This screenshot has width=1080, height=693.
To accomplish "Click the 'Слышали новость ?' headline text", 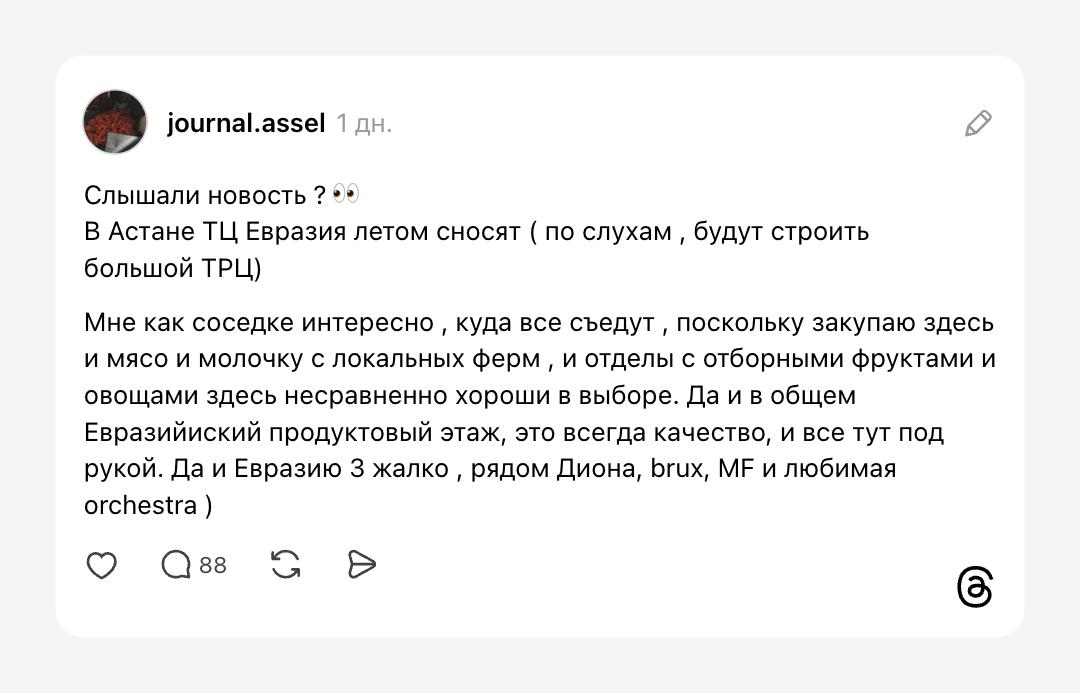I will [206, 195].
